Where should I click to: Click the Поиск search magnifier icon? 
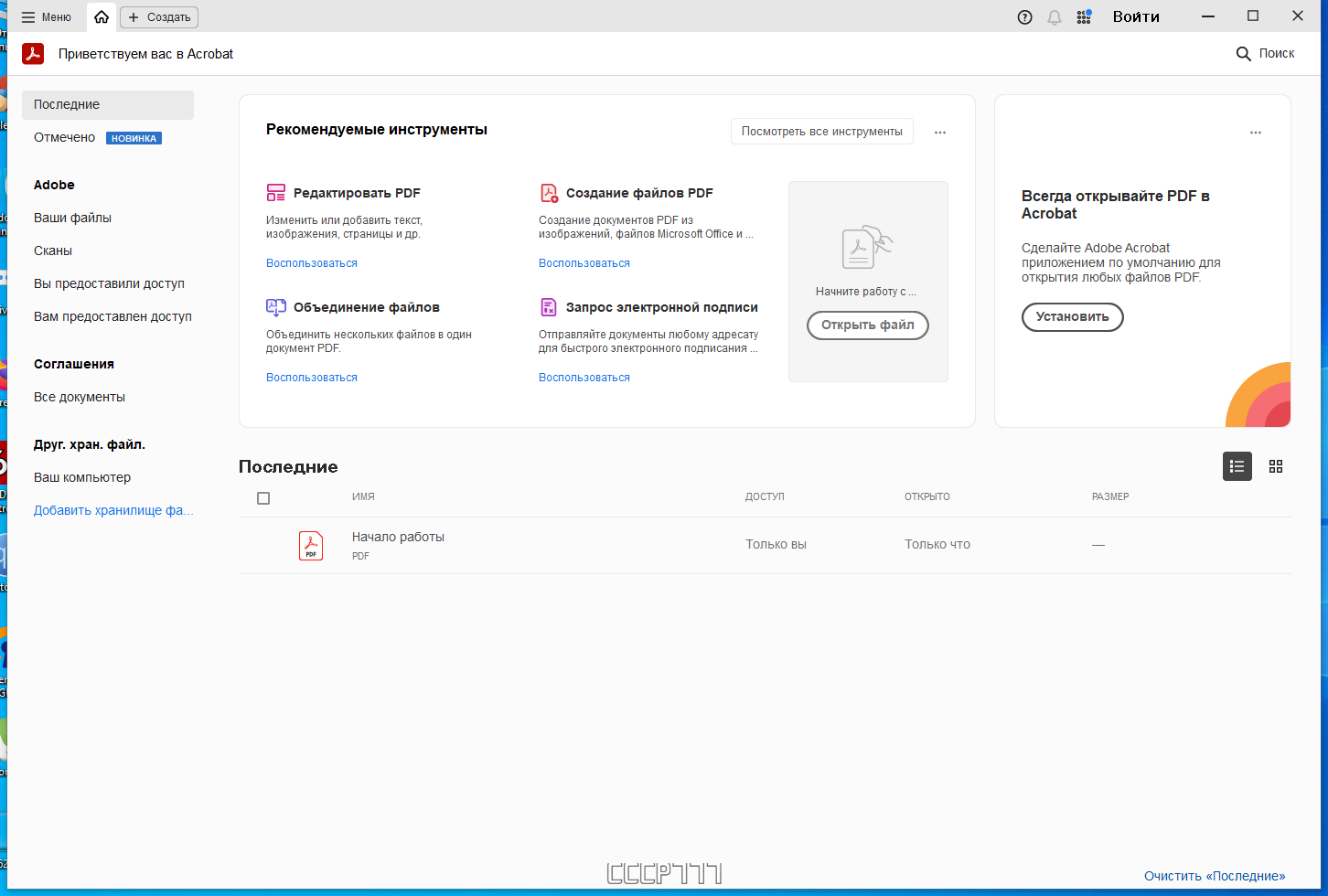(1243, 54)
